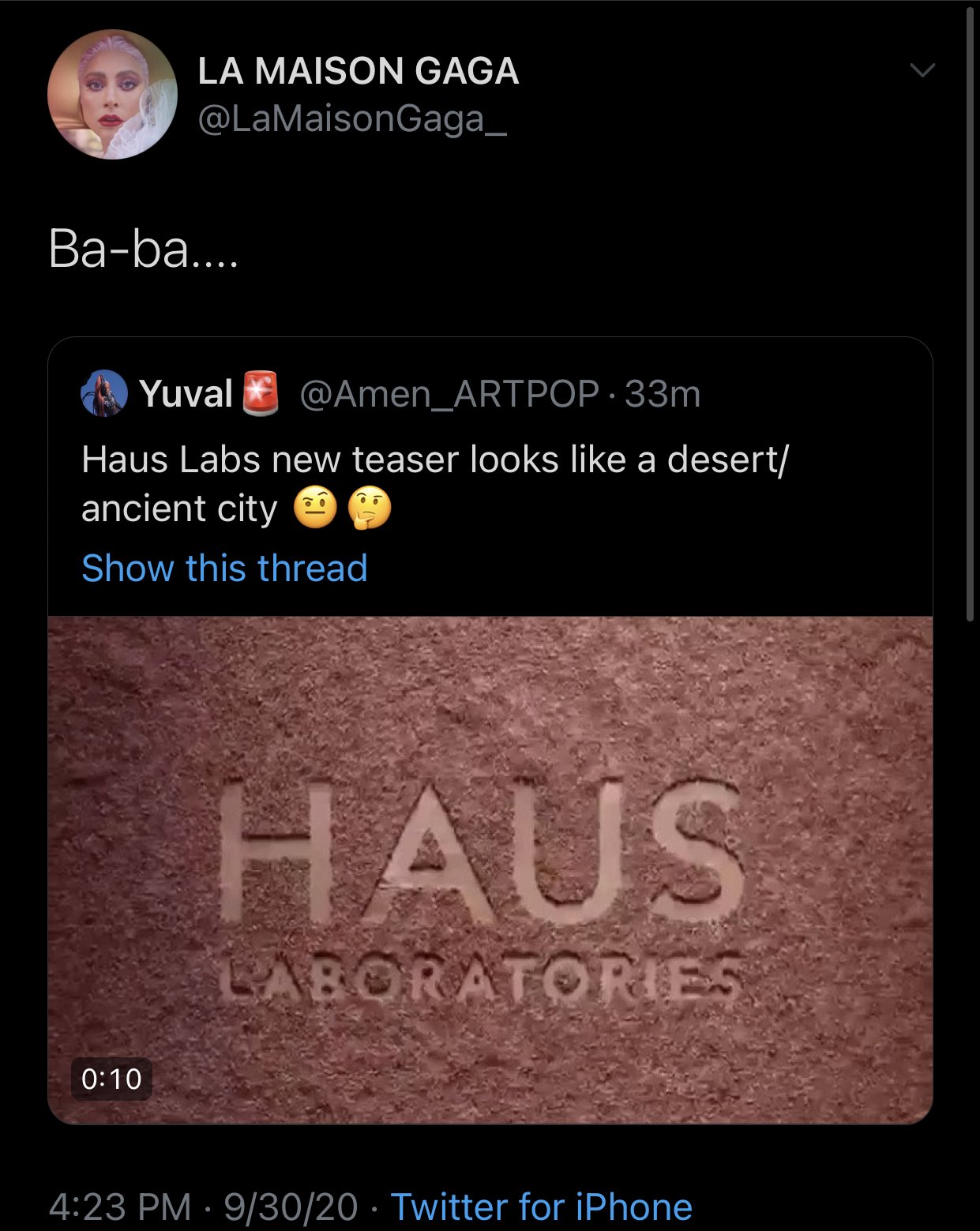Click the scrollbar on the right edge
The width and height of the screenshot is (980, 1231).
(x=971, y=316)
